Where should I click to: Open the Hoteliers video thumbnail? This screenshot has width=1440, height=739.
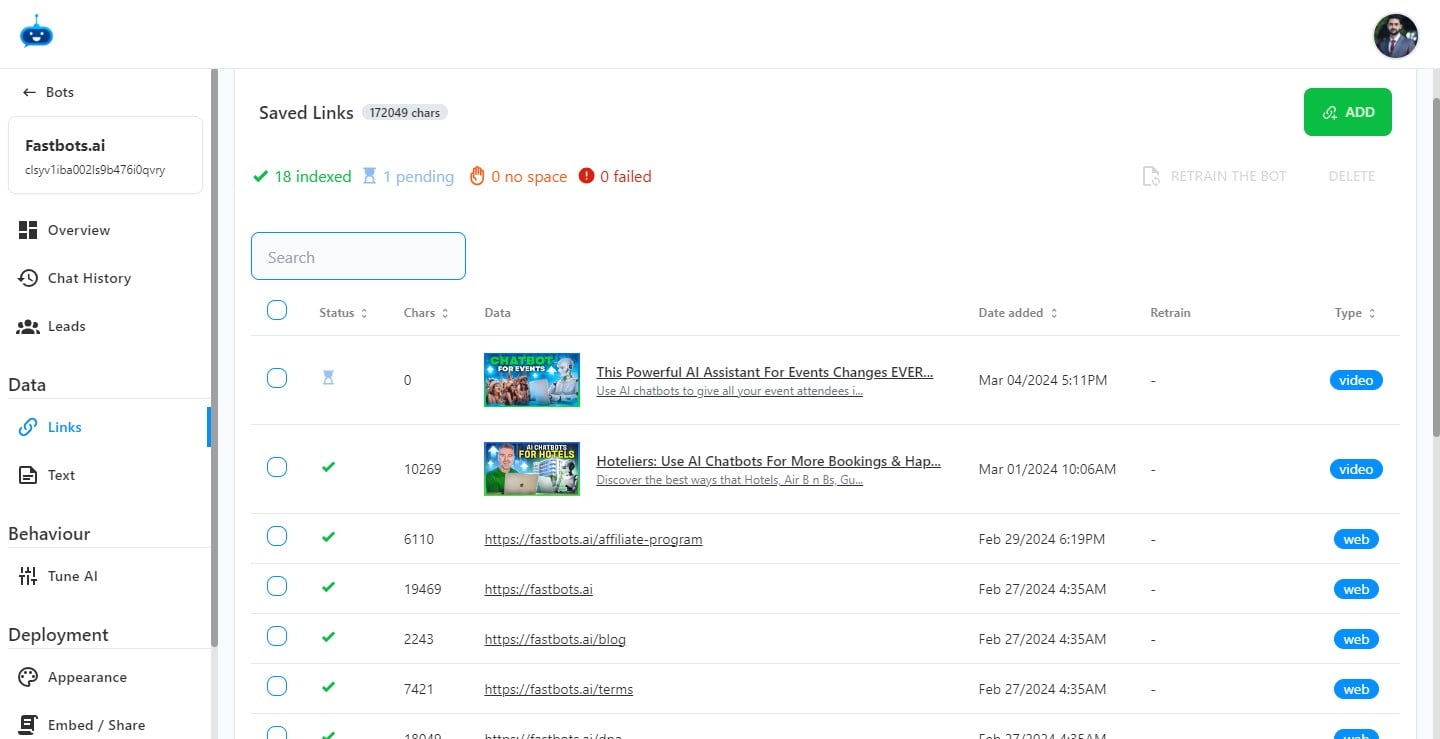(x=531, y=468)
